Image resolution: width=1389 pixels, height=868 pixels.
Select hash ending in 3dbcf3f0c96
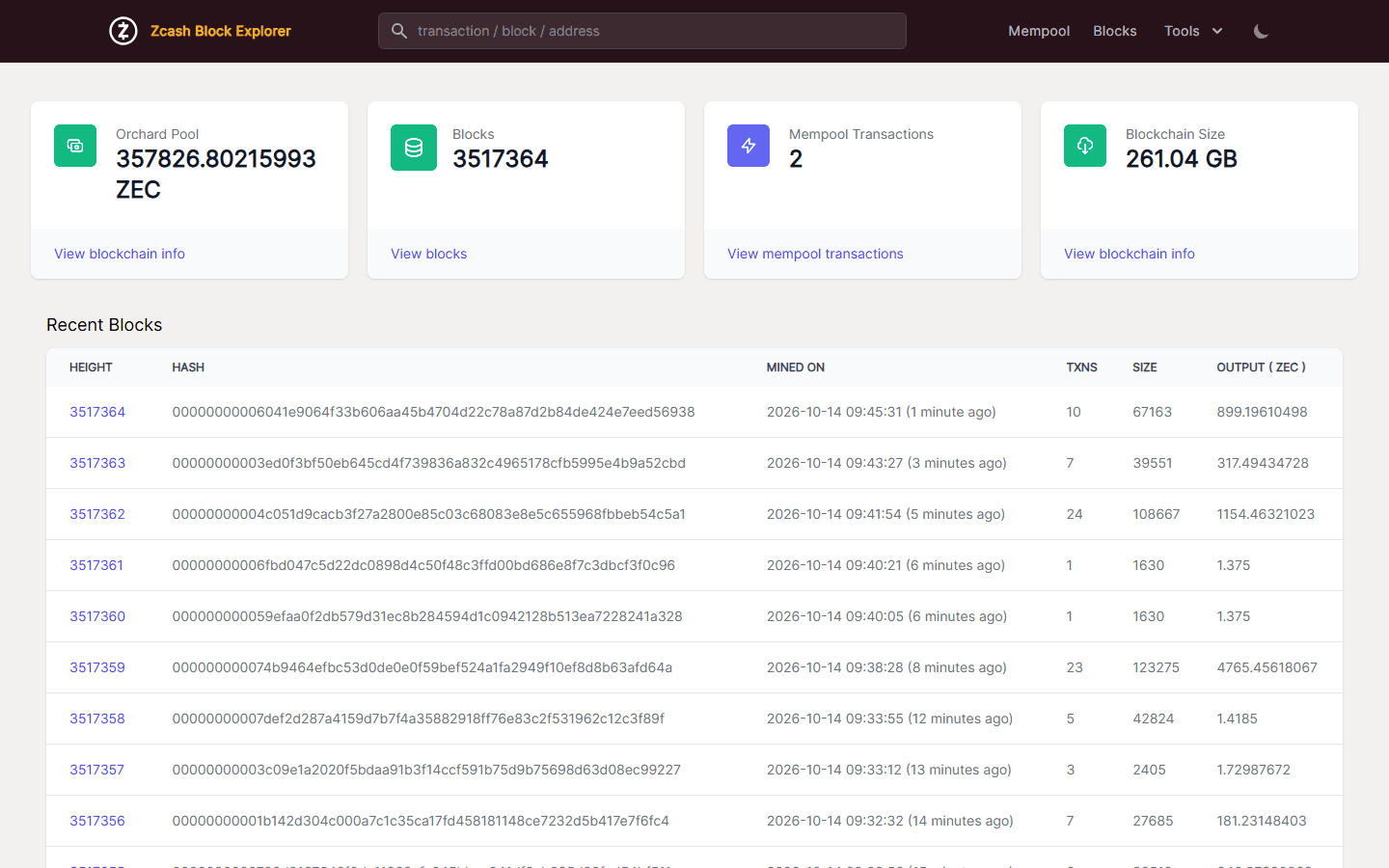(423, 565)
